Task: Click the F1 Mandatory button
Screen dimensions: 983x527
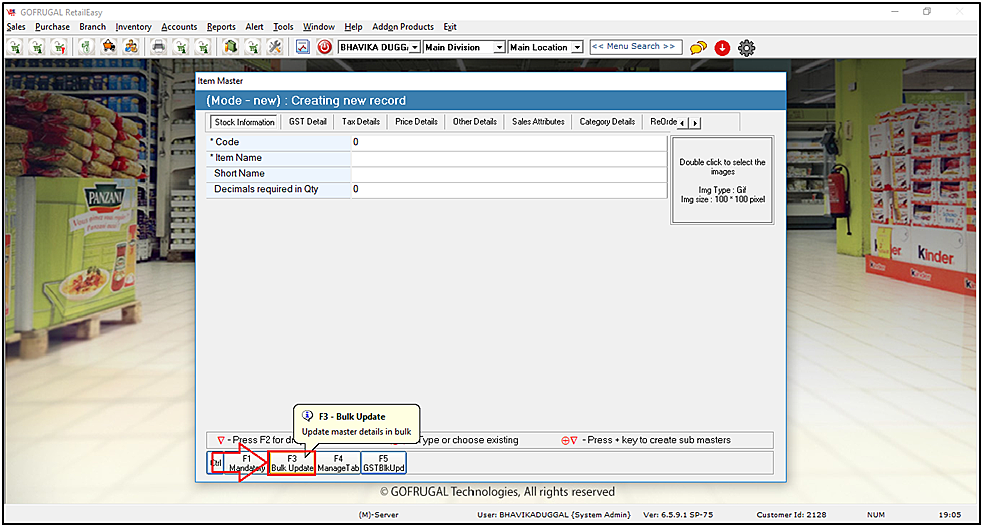Action: pyautogui.click(x=246, y=463)
